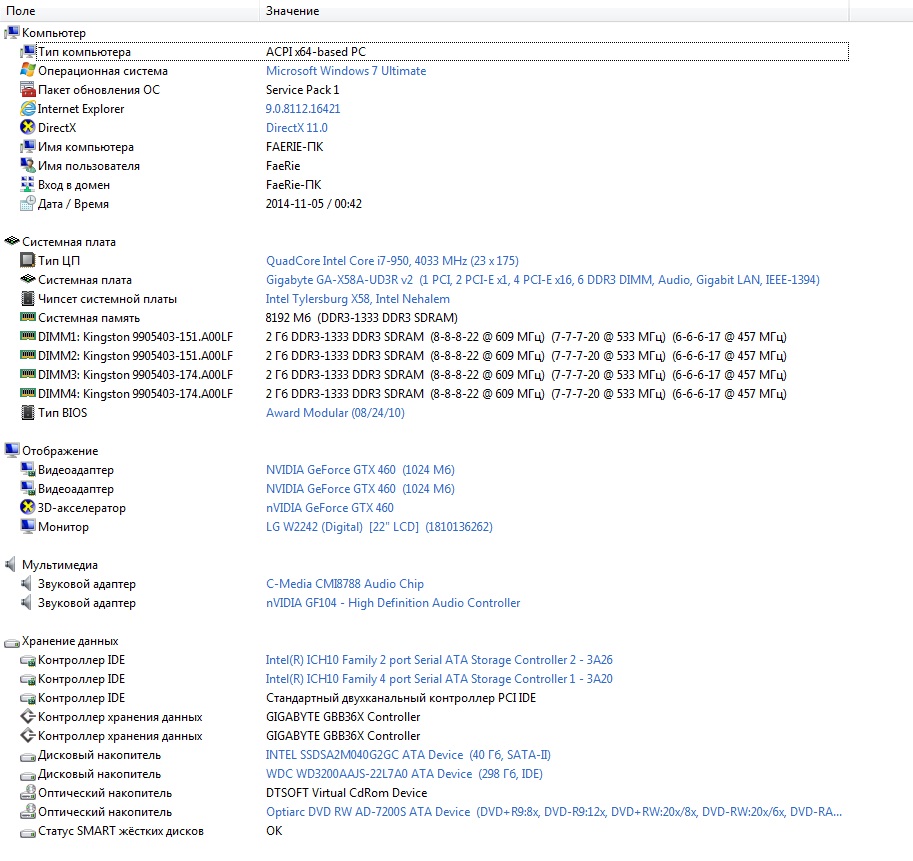Open the INTEL SSDSA2M040G2GC ATA Device link

click(408, 754)
